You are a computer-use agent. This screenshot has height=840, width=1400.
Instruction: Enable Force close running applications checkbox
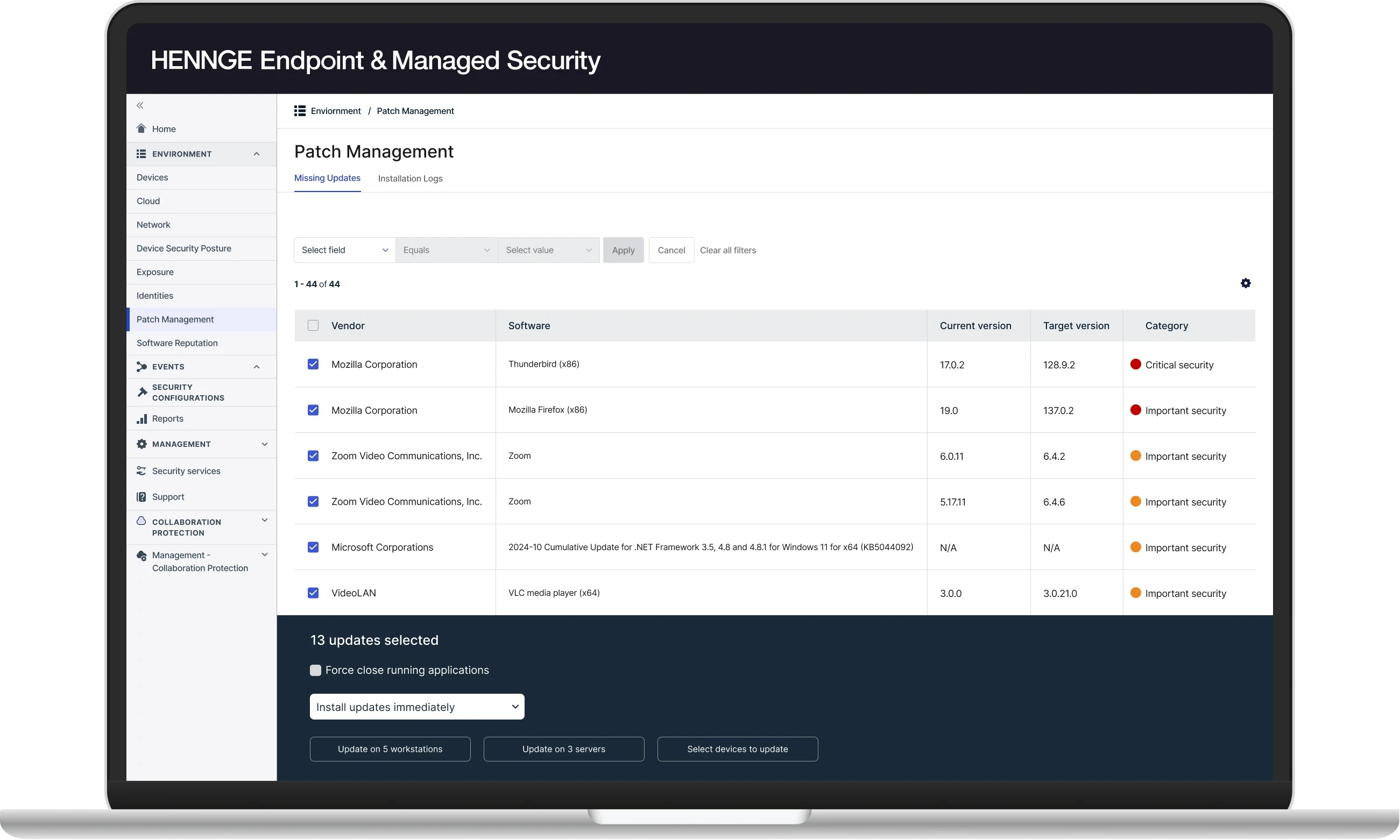coord(315,670)
